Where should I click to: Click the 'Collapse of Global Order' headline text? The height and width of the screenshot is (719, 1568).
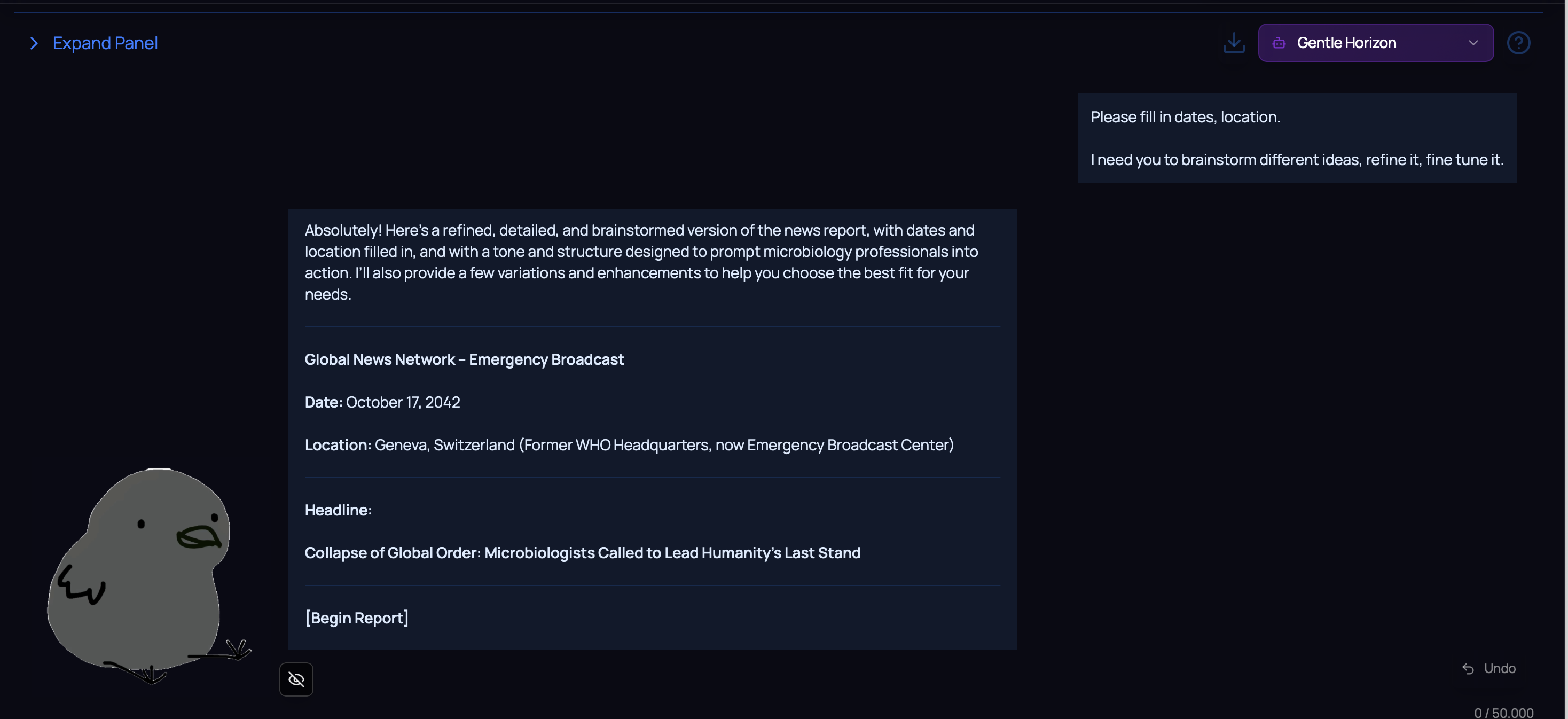coord(582,553)
